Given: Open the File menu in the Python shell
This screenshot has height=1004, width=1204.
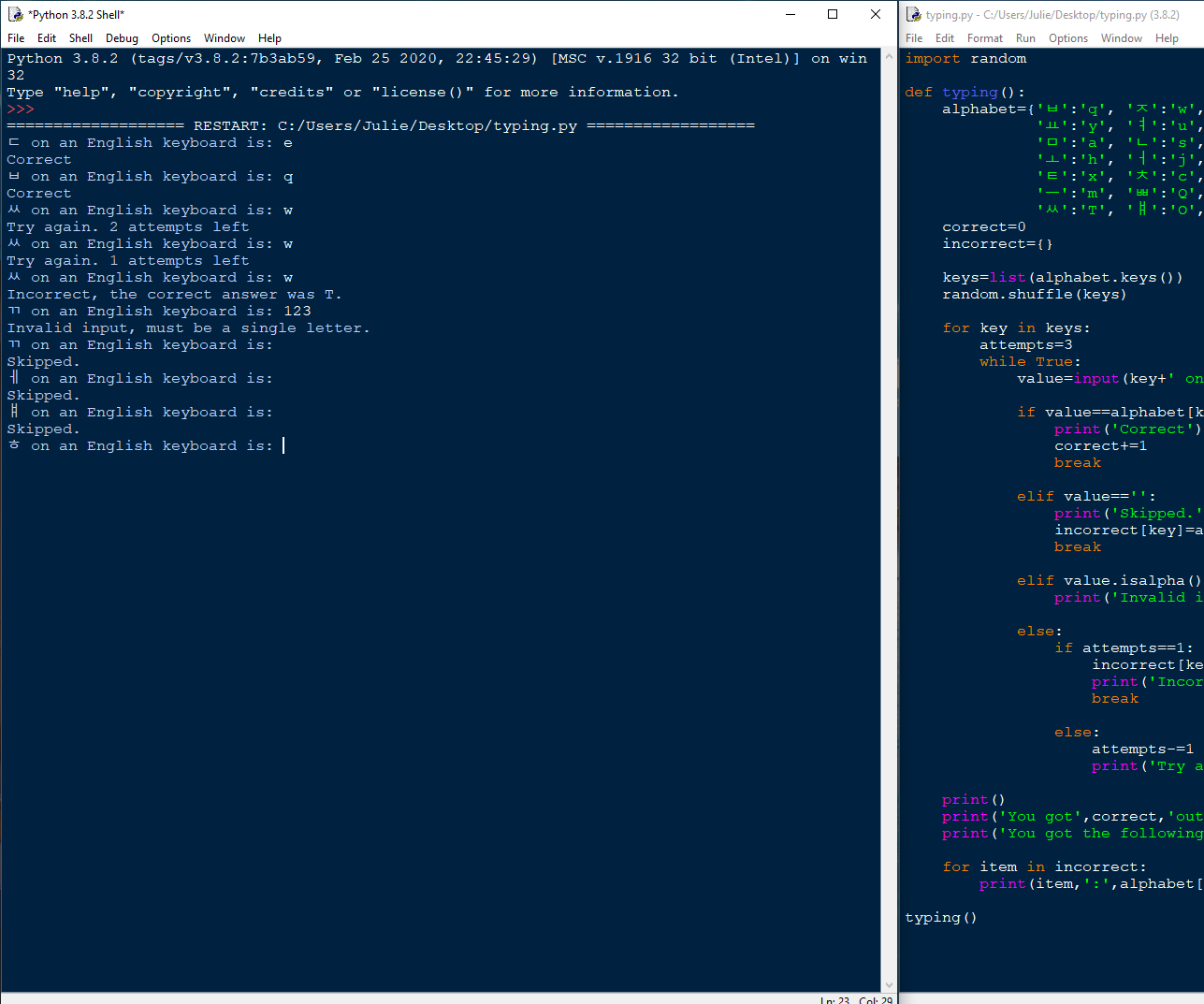Looking at the screenshot, I should [15, 38].
